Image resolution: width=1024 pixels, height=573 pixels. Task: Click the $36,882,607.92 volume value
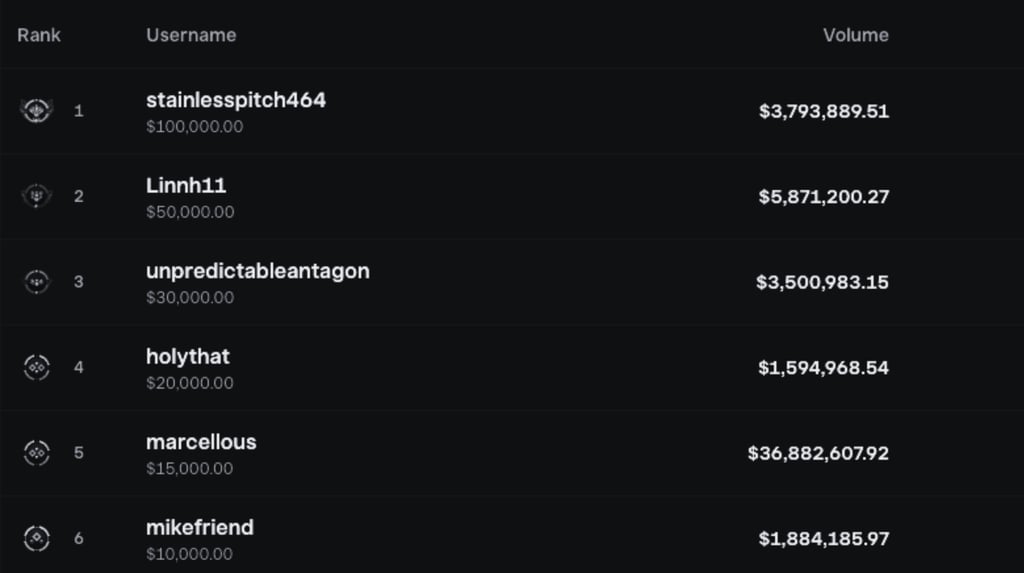click(x=818, y=453)
